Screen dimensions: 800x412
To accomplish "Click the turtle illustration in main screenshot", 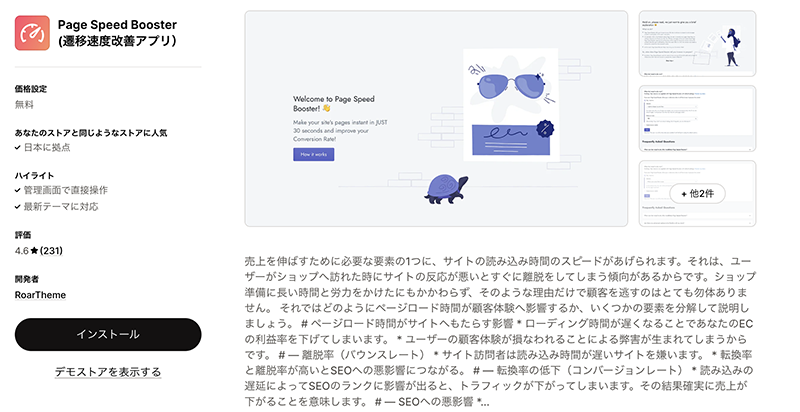I will coord(446,189).
